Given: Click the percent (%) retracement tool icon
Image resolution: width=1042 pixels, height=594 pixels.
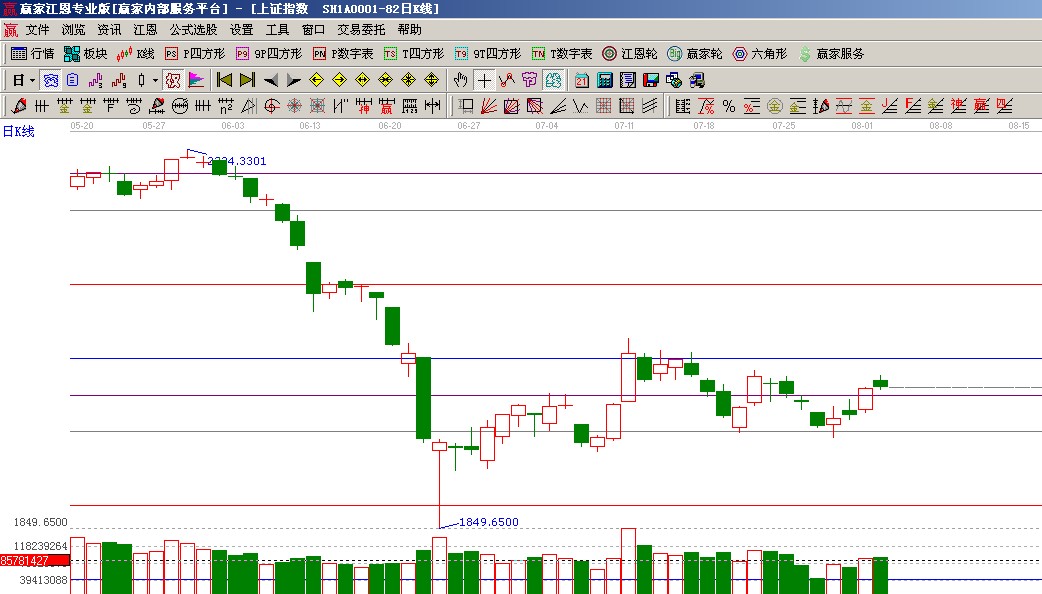Looking at the screenshot, I should click(728, 106).
